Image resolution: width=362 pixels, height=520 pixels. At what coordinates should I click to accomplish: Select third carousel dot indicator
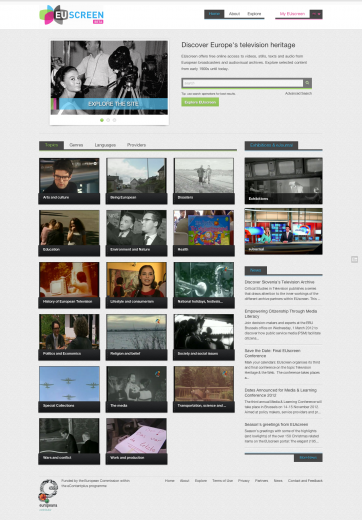[x=114, y=120]
